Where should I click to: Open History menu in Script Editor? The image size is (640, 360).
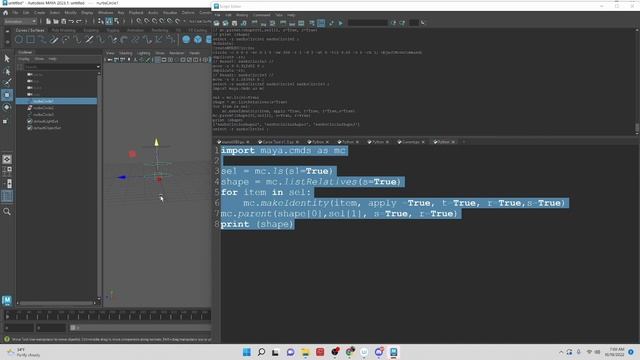[x=242, y=15]
